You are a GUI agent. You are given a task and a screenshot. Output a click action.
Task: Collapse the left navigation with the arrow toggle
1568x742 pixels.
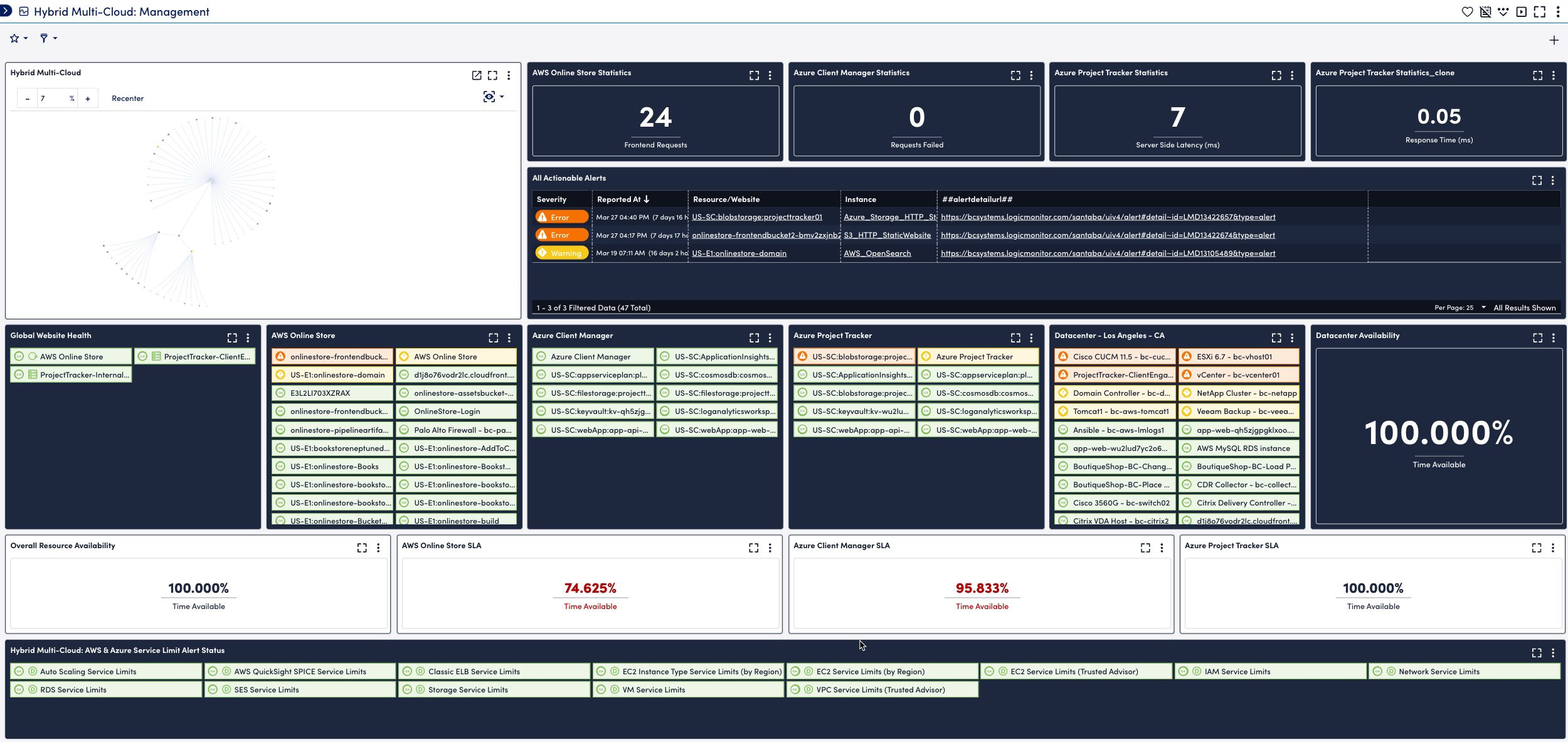6,11
